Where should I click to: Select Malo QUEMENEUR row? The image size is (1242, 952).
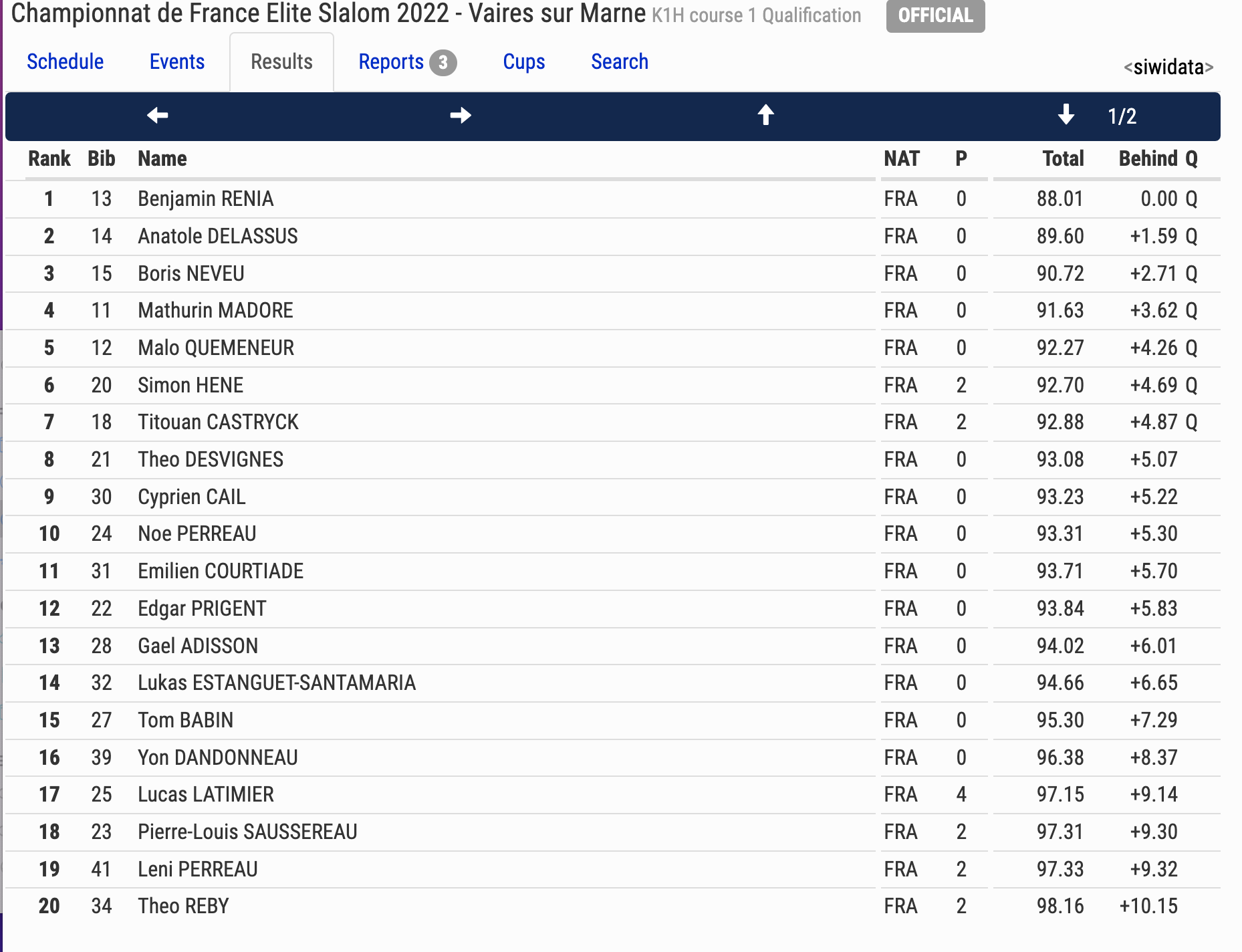point(613,348)
